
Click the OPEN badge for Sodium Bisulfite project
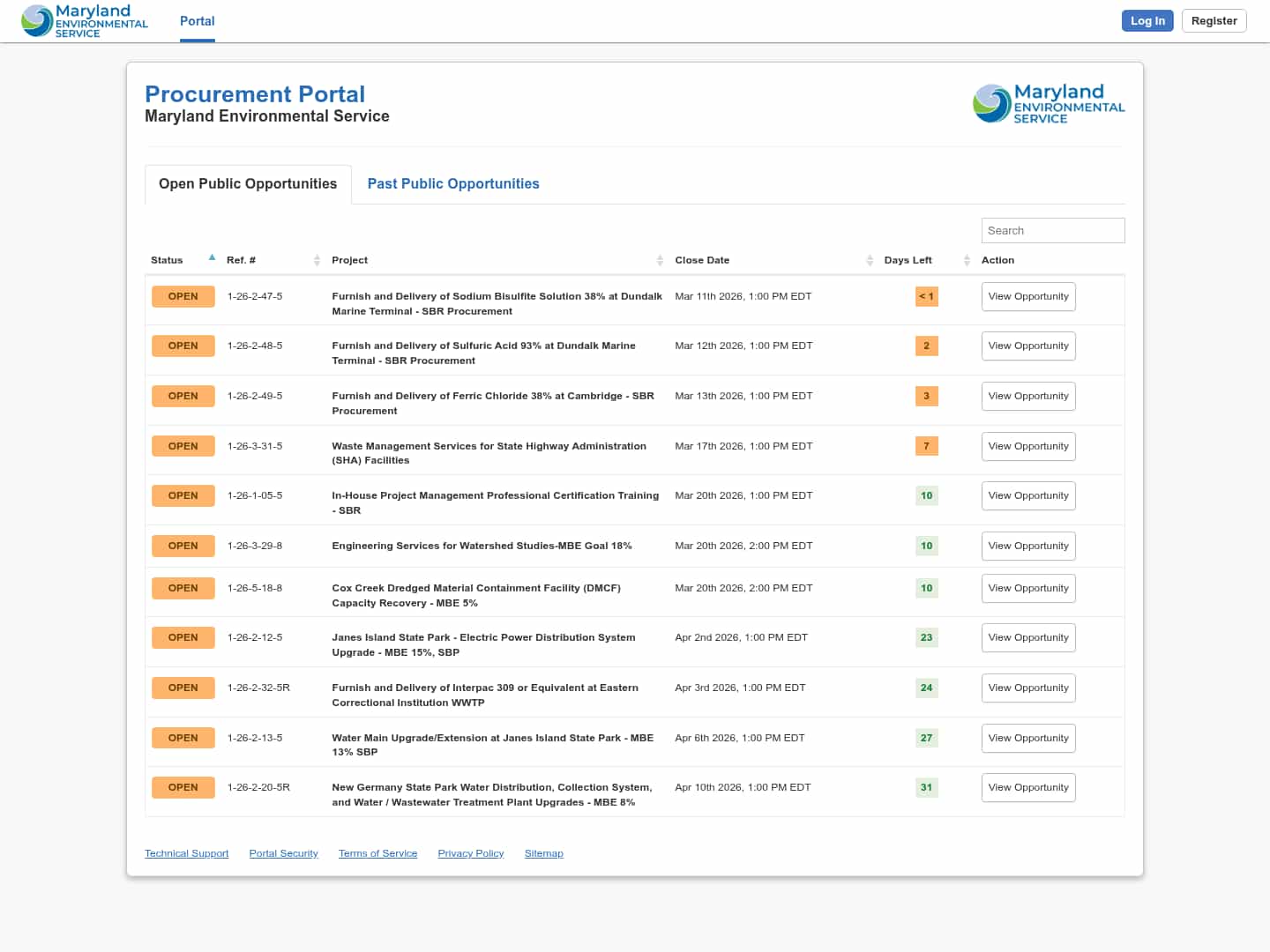183,296
